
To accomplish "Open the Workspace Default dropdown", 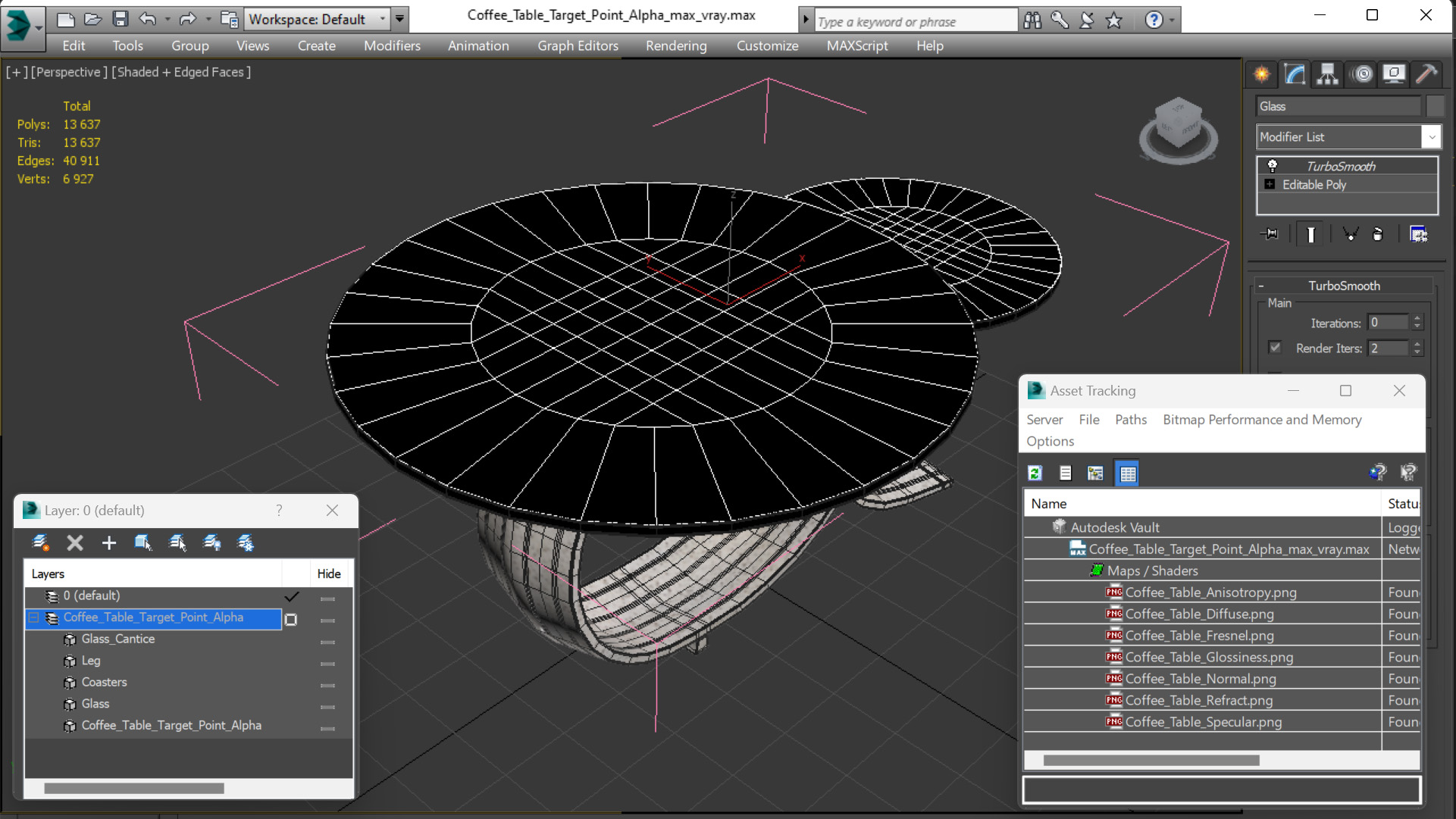I will pos(383,19).
